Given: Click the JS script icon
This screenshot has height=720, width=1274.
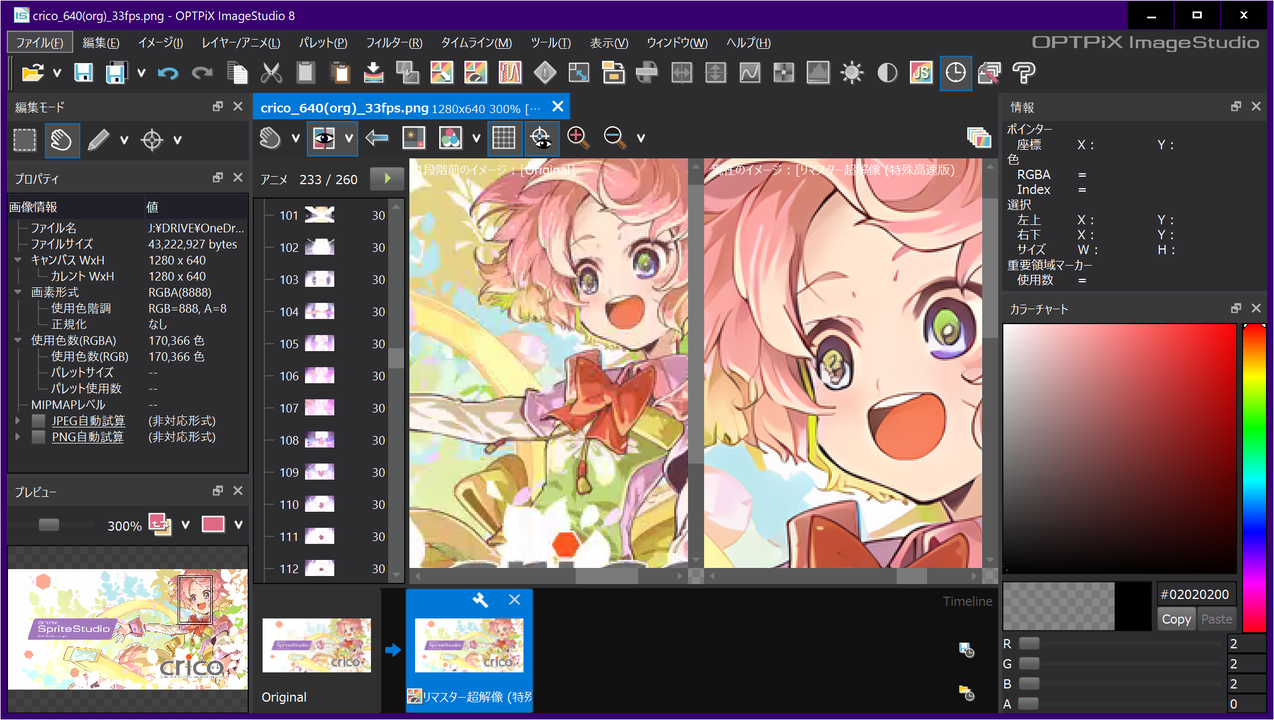Looking at the screenshot, I should (921, 72).
